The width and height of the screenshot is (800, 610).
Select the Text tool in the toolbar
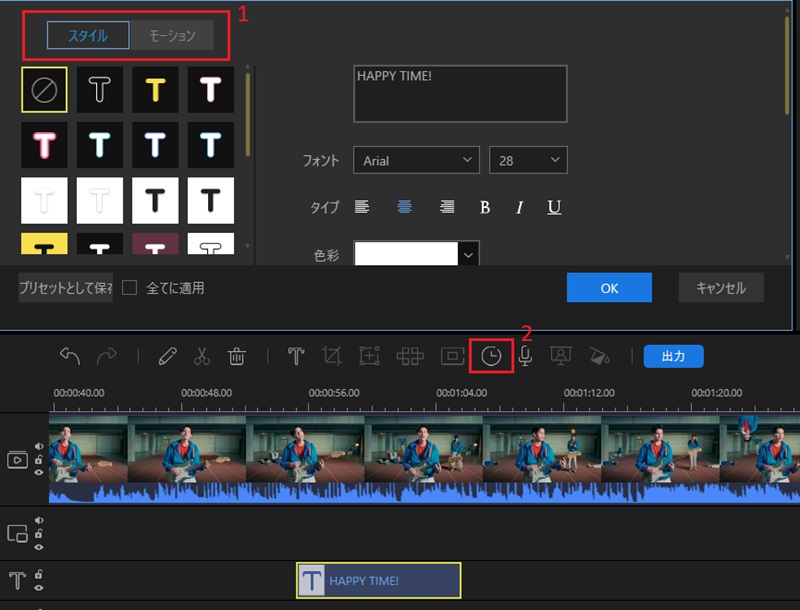point(296,356)
